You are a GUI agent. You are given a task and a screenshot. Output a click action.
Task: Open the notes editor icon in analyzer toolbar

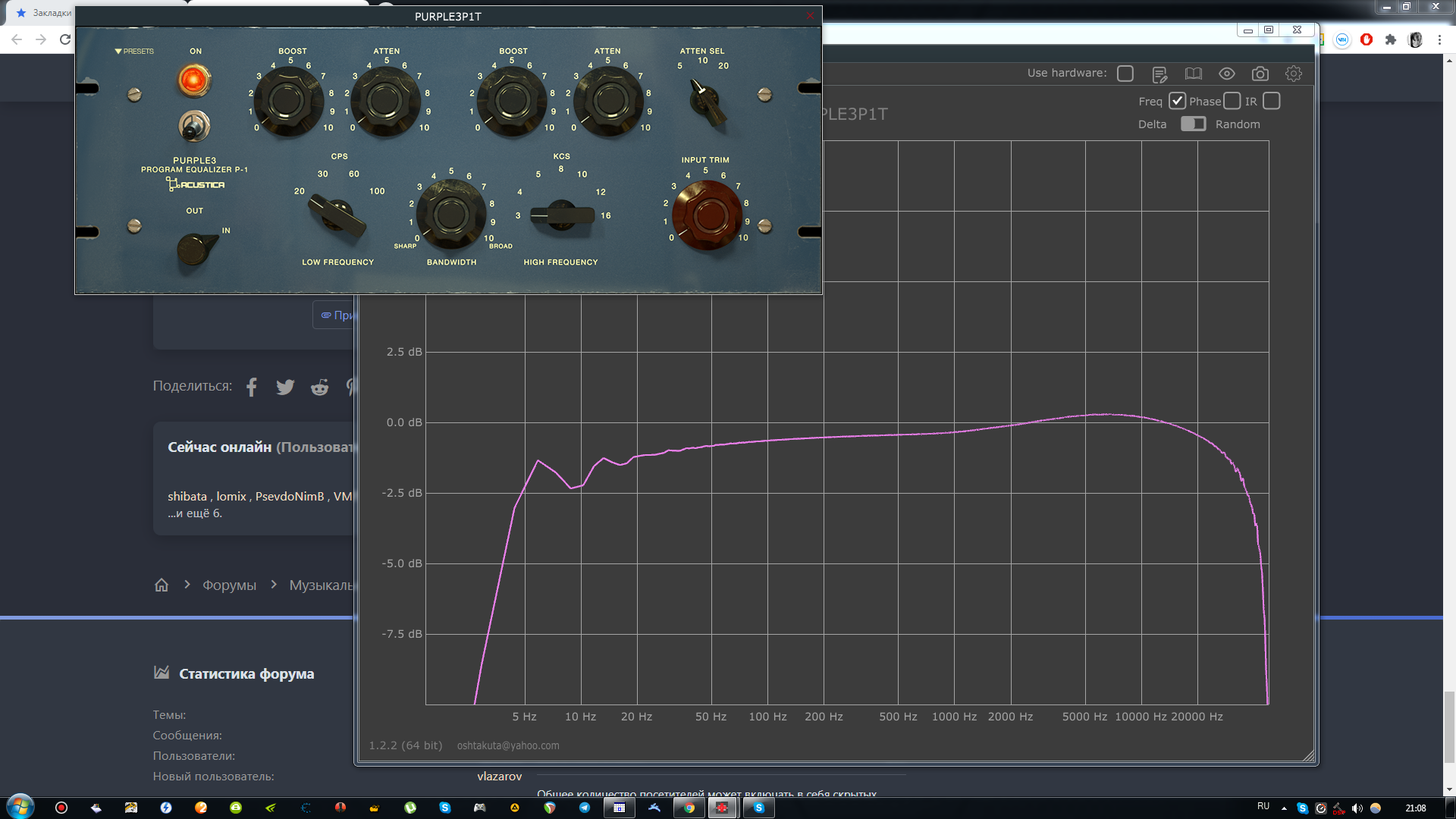1159,74
